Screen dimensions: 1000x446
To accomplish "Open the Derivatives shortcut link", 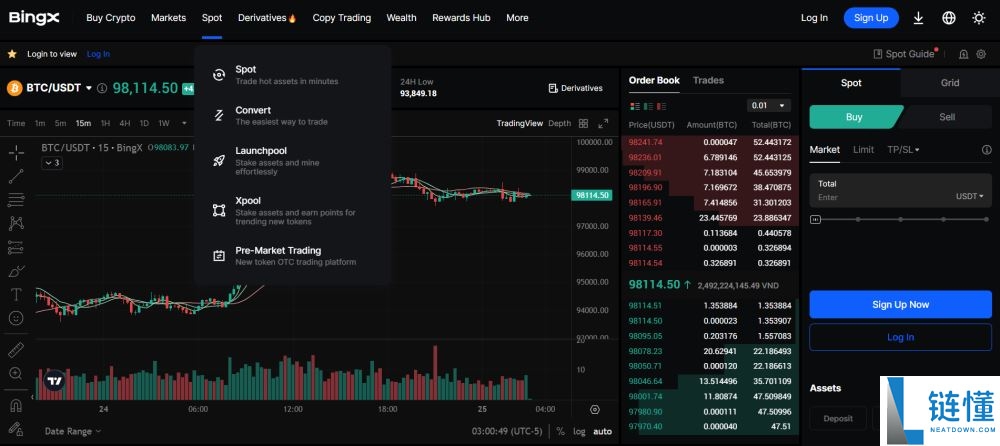I will [x=575, y=88].
